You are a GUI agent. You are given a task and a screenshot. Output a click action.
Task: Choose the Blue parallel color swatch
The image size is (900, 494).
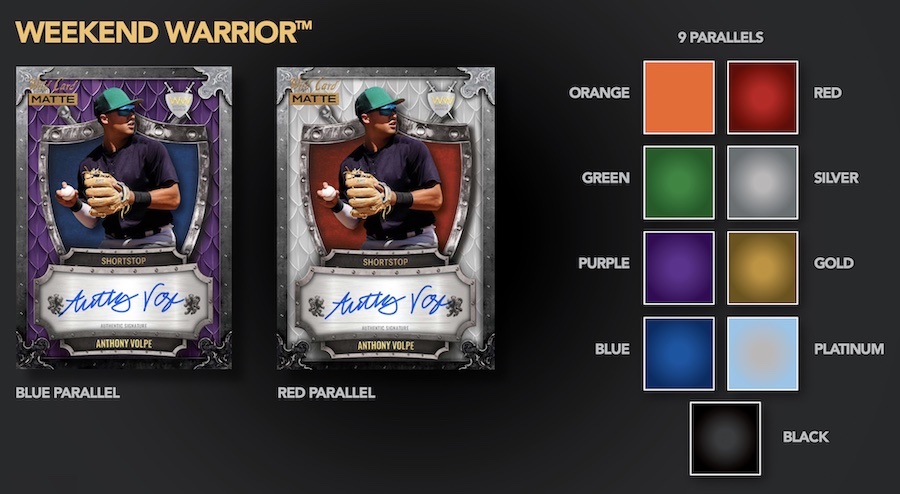click(679, 353)
